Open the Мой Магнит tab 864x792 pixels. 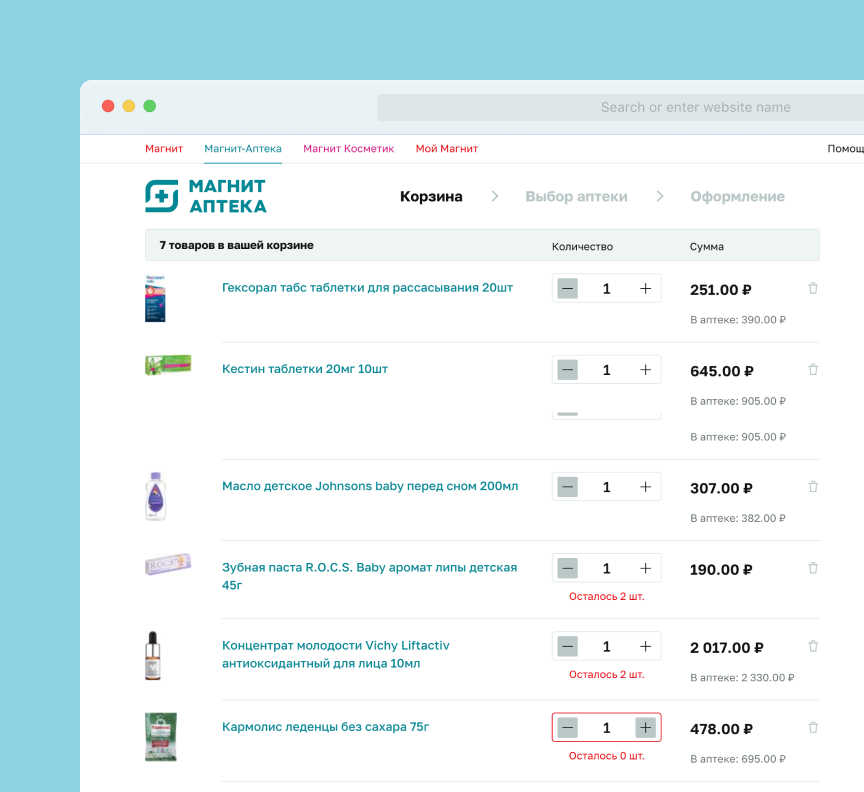pyautogui.click(x=446, y=149)
